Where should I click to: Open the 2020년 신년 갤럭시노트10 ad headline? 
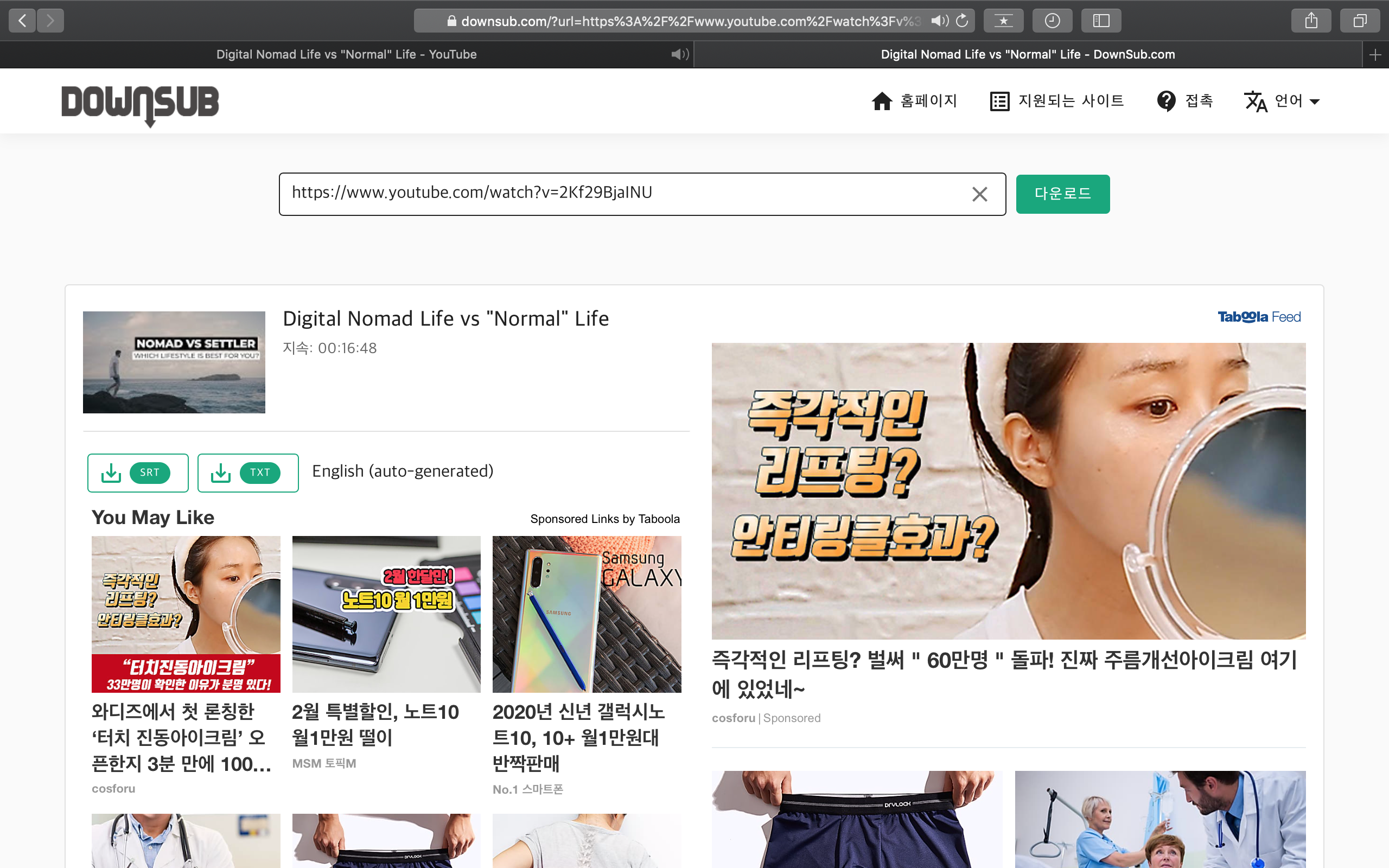coord(578,738)
